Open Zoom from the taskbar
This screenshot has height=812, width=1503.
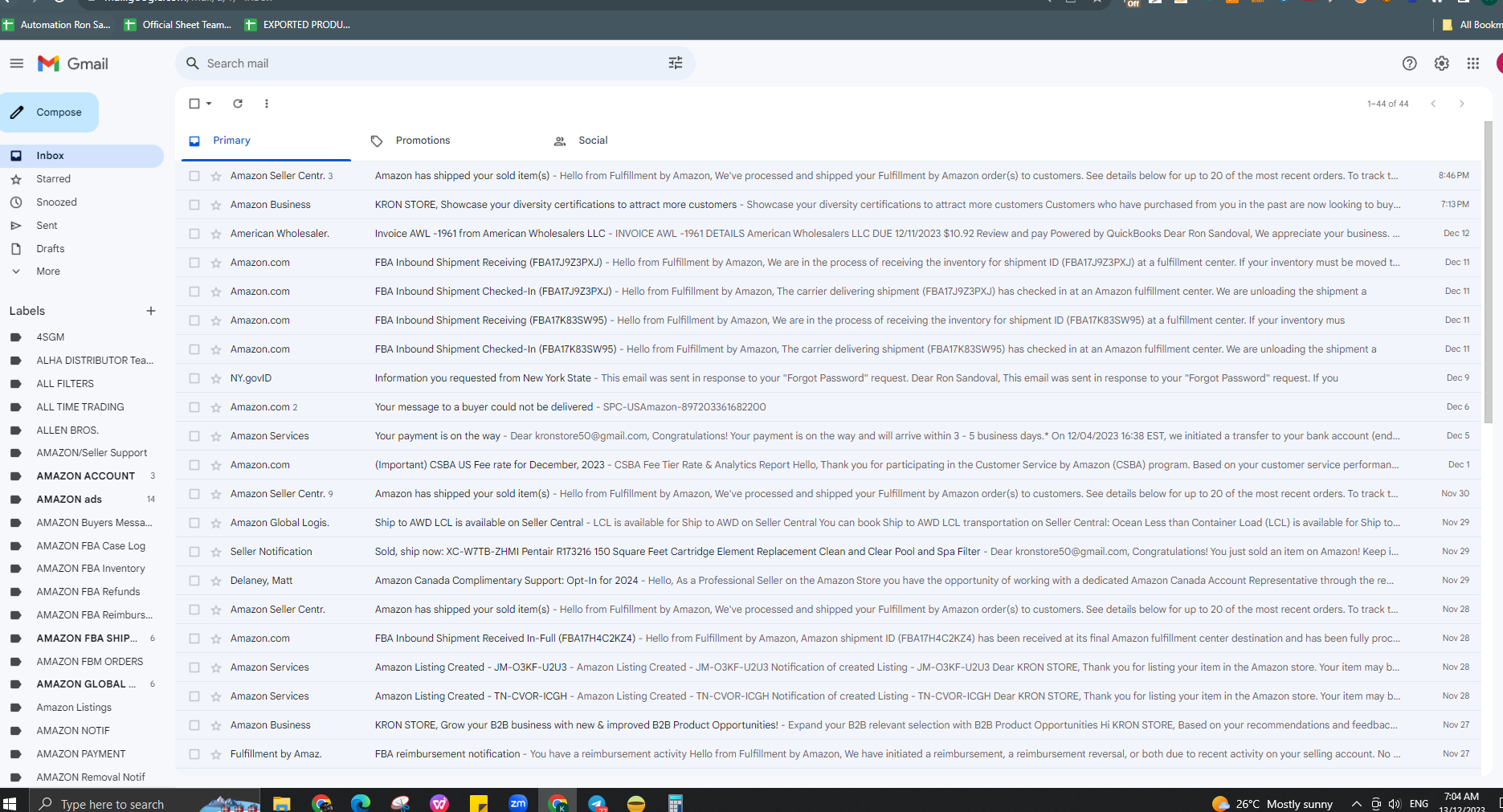518,802
